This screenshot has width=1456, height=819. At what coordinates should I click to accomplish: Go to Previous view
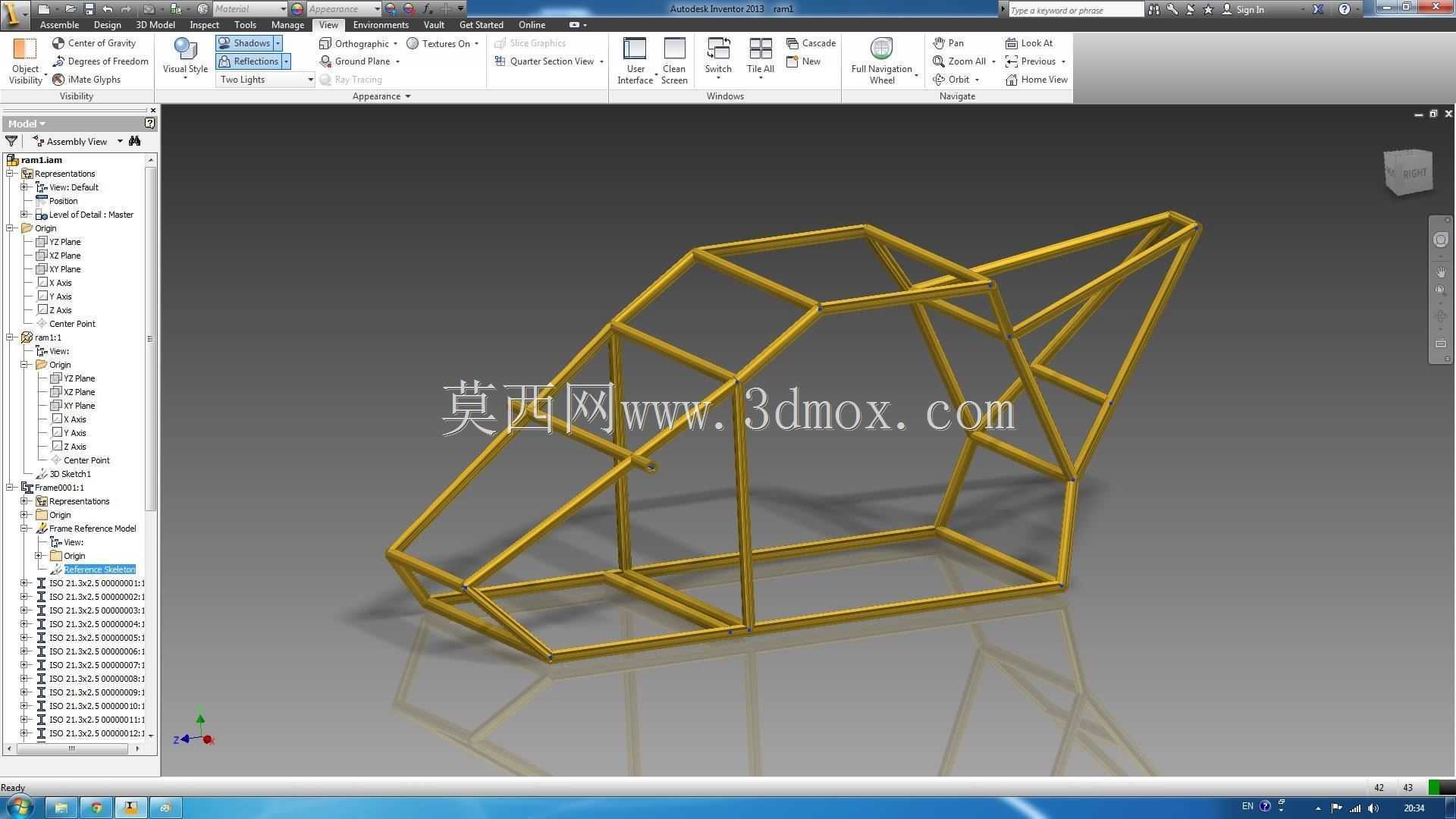click(x=1030, y=61)
